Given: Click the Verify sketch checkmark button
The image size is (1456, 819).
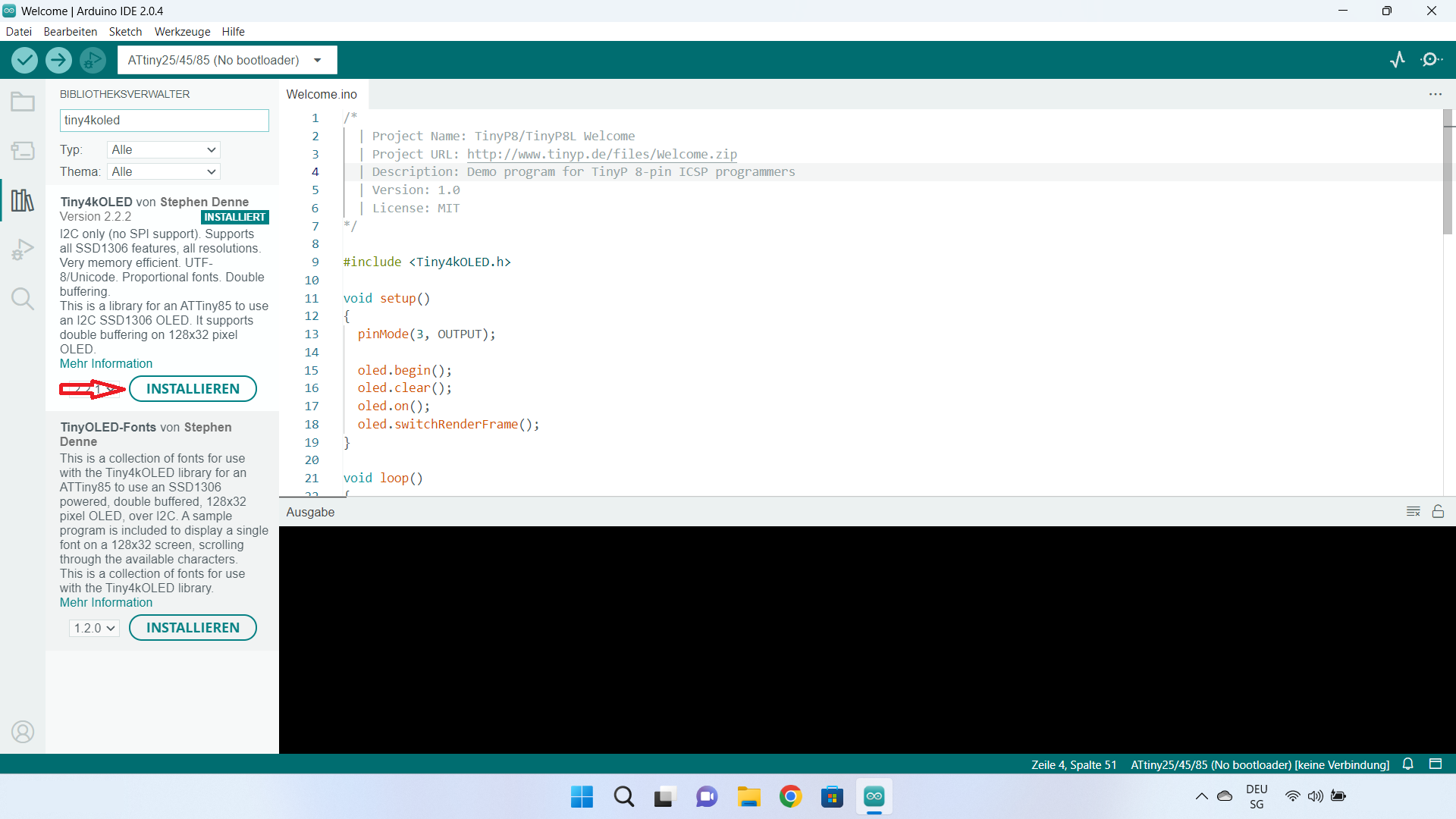Looking at the screenshot, I should click(24, 60).
